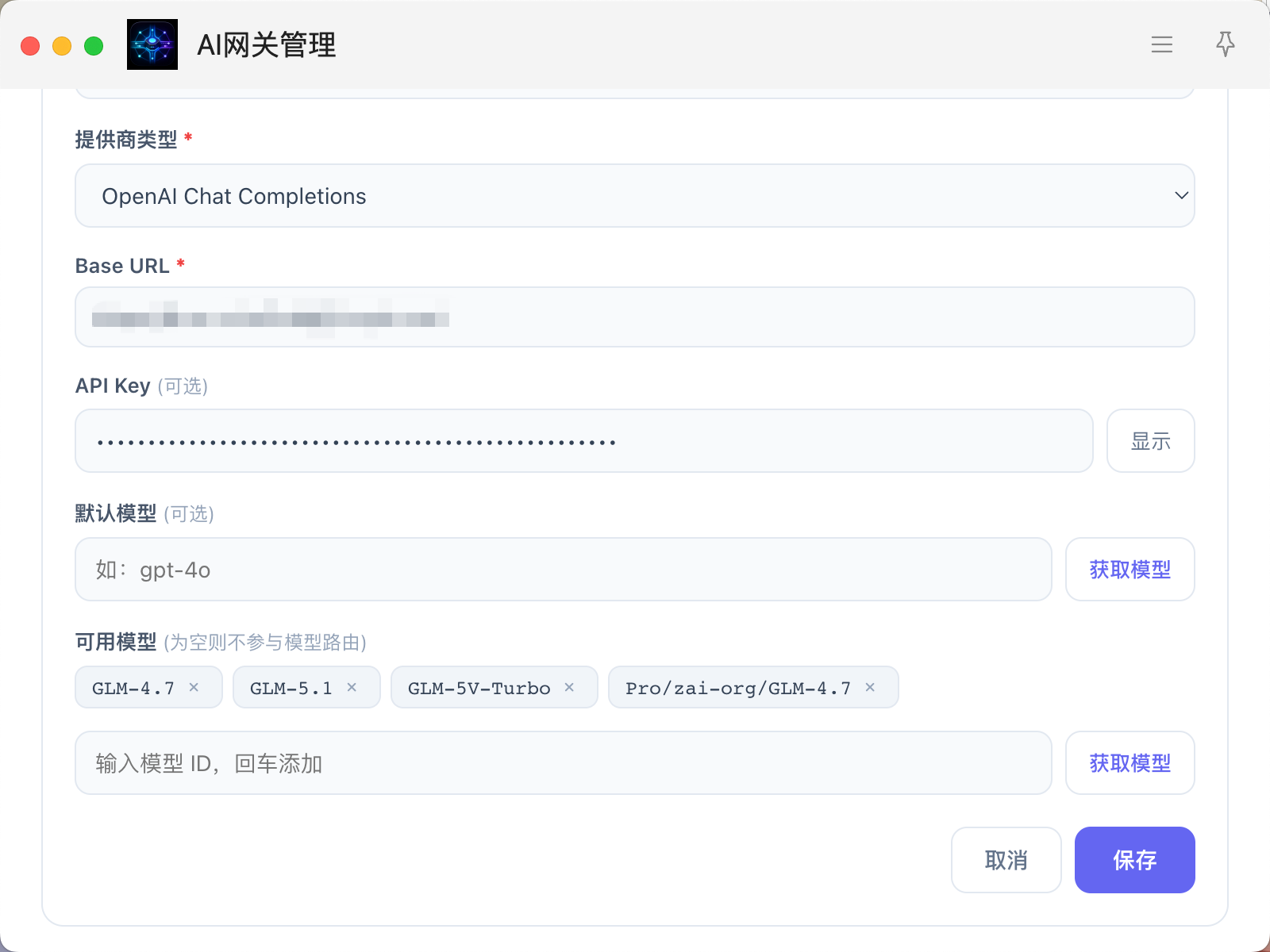The width and height of the screenshot is (1270, 952).
Task: Click the 默认模型 label
Action: pos(116,513)
